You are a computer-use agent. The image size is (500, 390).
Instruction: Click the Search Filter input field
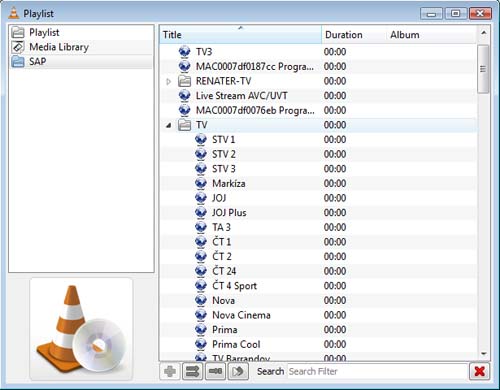tap(377, 371)
